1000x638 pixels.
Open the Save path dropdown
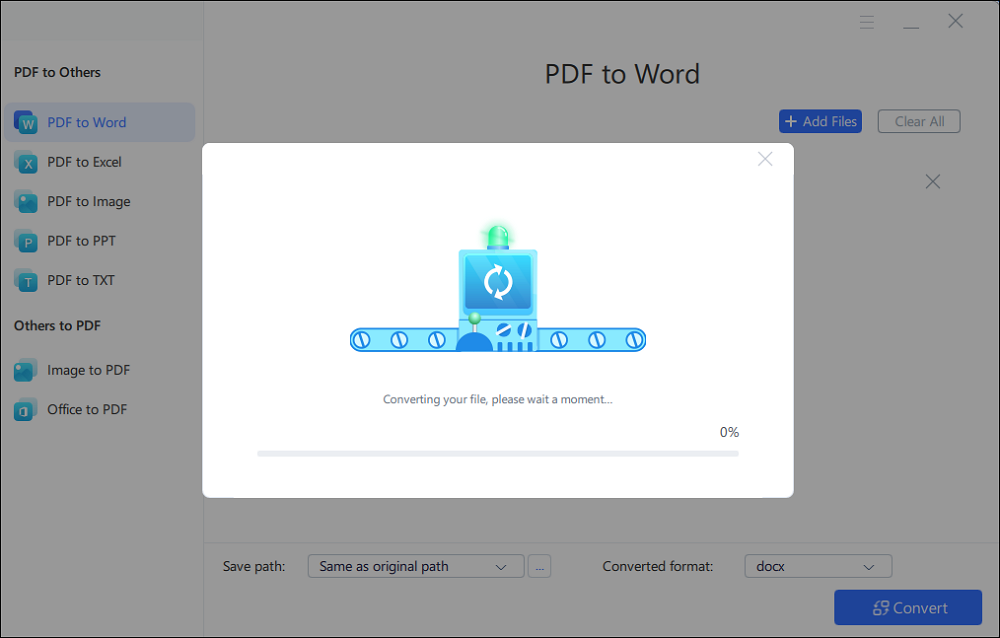click(415, 566)
